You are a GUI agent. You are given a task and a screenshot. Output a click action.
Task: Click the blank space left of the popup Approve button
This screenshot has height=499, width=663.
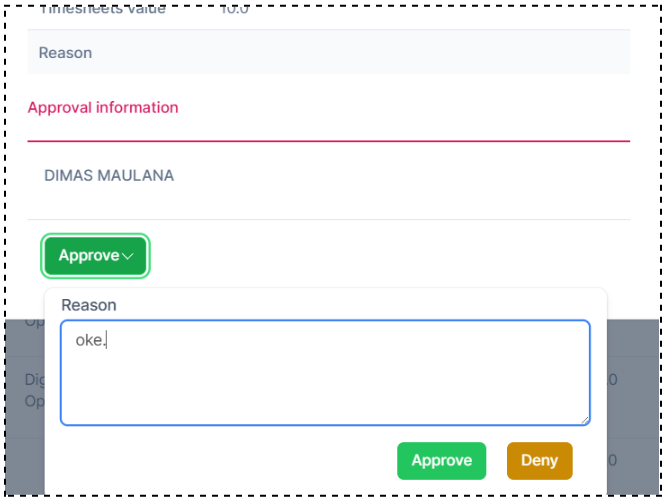(230, 461)
